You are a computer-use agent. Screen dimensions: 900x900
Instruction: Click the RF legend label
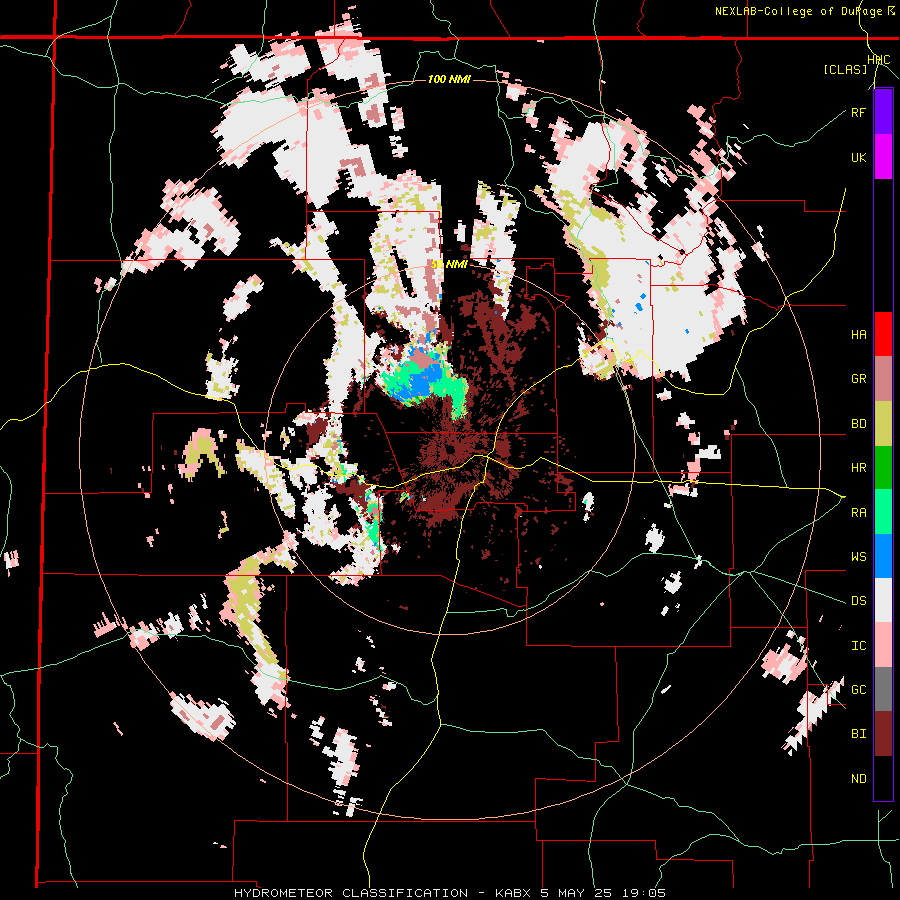click(858, 112)
